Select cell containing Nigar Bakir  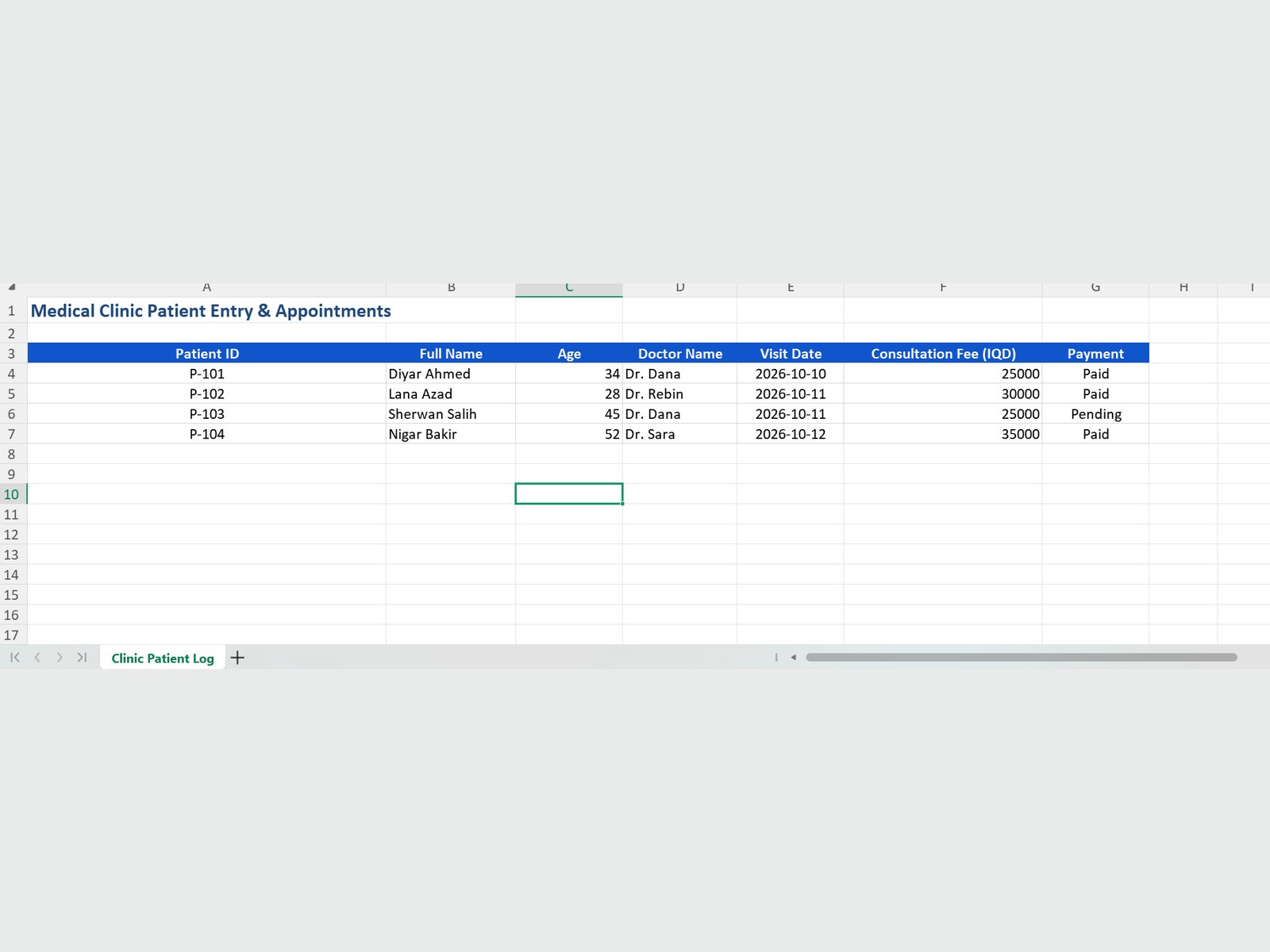(x=451, y=434)
